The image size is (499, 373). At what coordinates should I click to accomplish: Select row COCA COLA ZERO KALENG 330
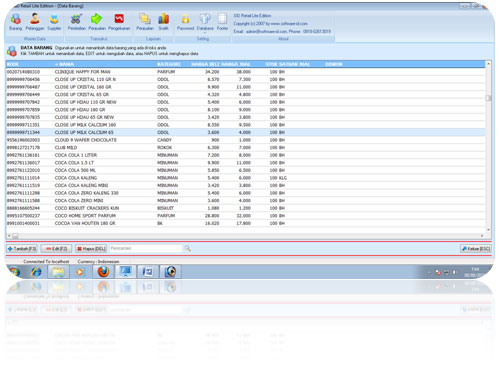[x=246, y=193]
